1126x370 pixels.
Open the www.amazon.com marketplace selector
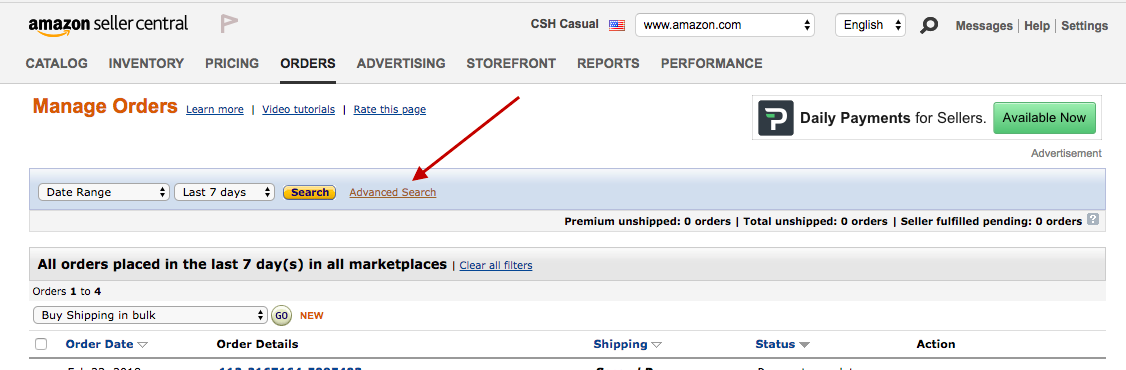point(725,25)
